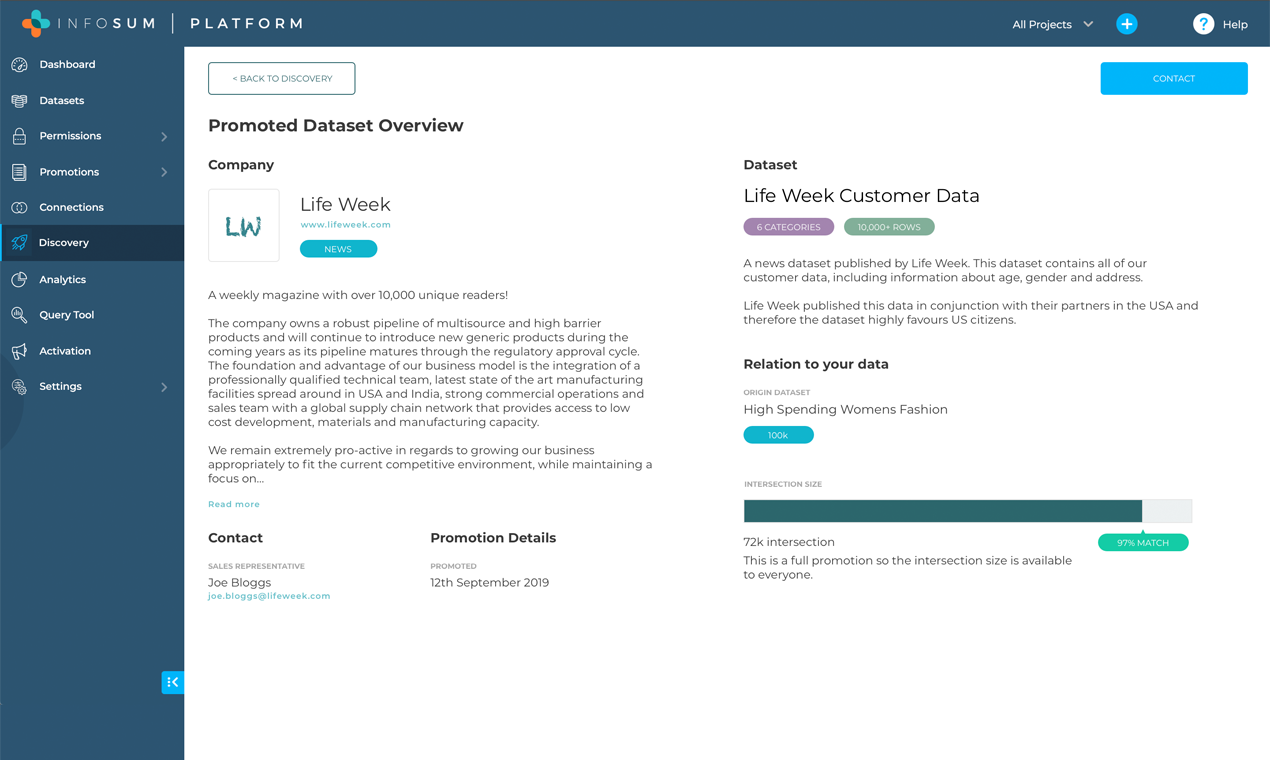This screenshot has height=760, width=1270.
Task: Click Back to Discovery button
Action: [282, 78]
